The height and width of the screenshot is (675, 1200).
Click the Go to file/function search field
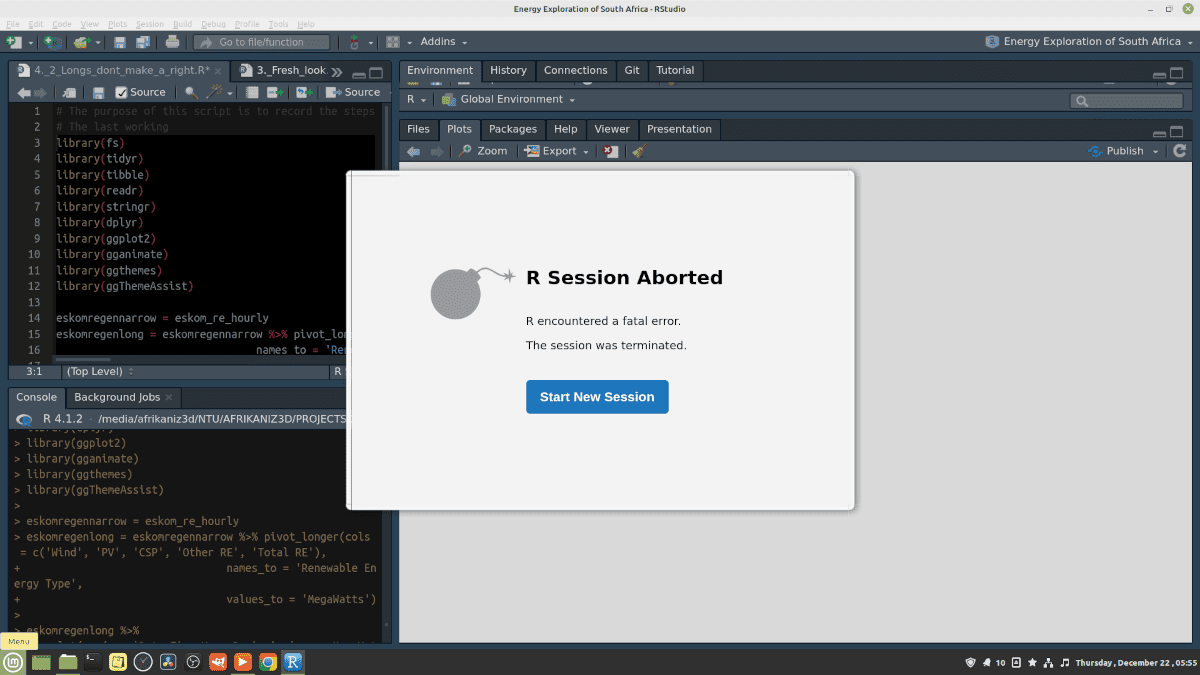point(262,42)
